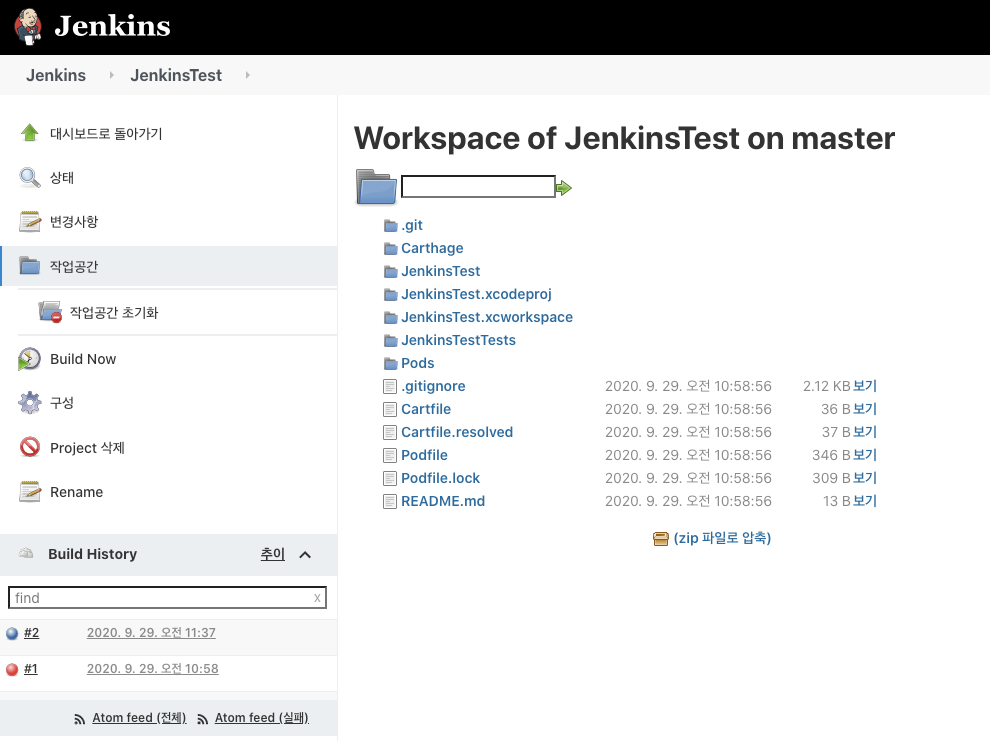This screenshot has height=741, width=990.
Task: Start a build with Build Now
Action: tap(83, 359)
